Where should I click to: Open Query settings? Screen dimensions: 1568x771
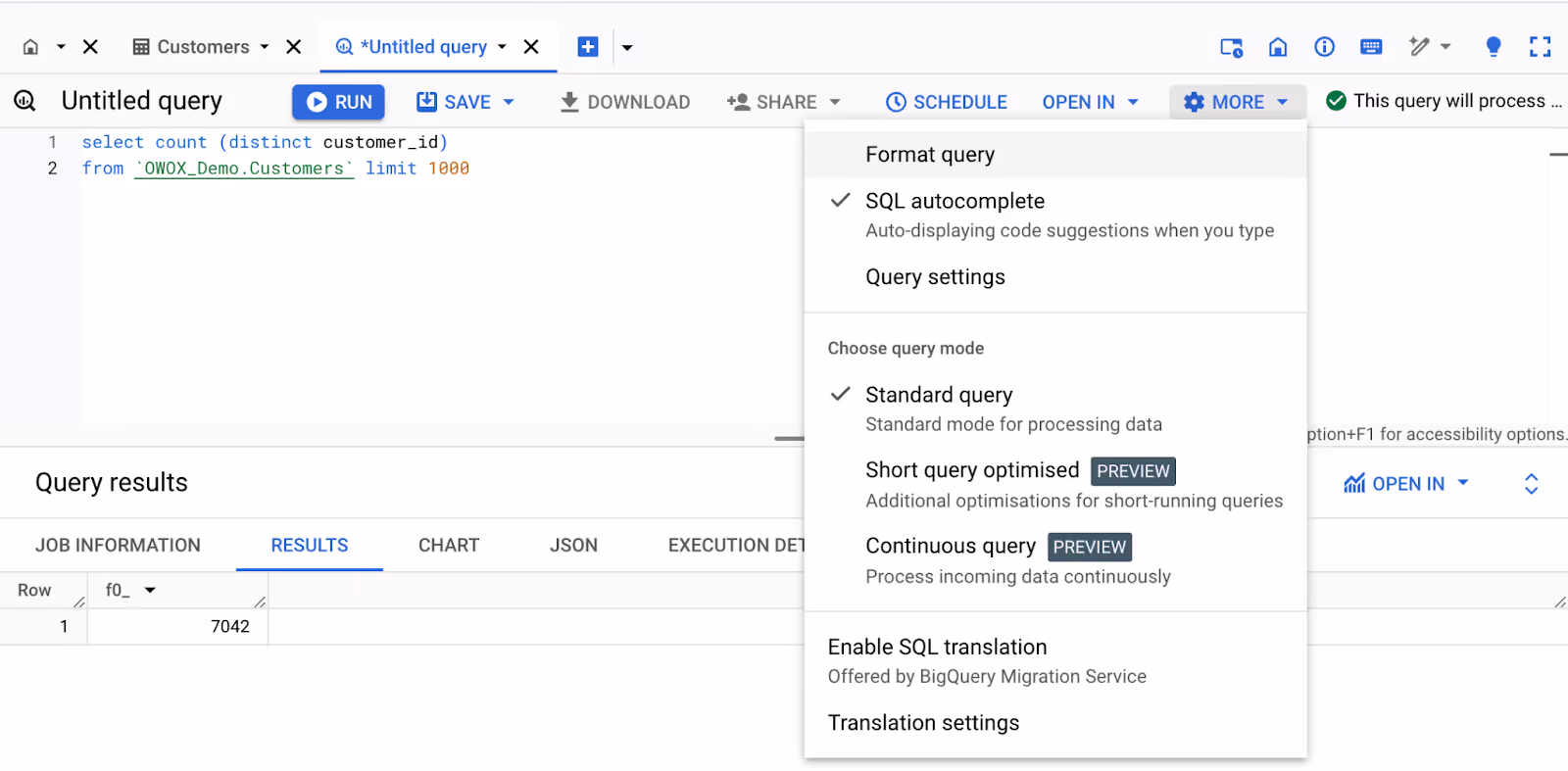(x=1055, y=277)
